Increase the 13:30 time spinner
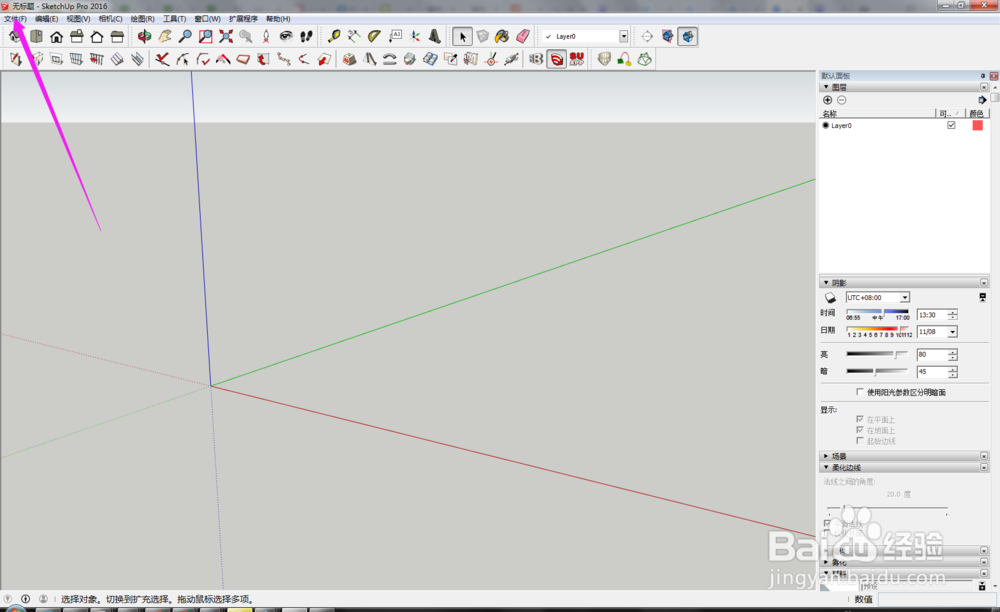The width and height of the screenshot is (1000, 612). coord(952,312)
